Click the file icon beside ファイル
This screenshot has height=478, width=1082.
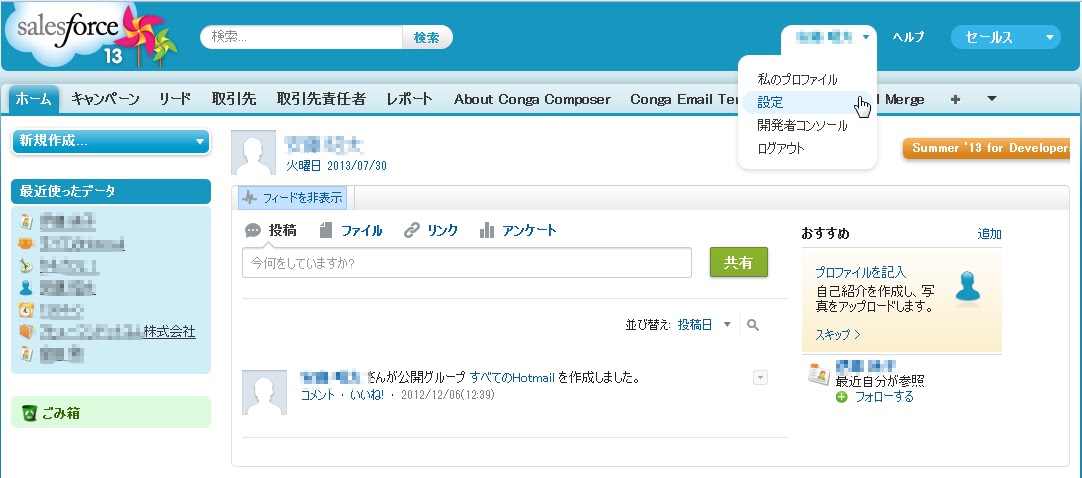click(x=326, y=230)
